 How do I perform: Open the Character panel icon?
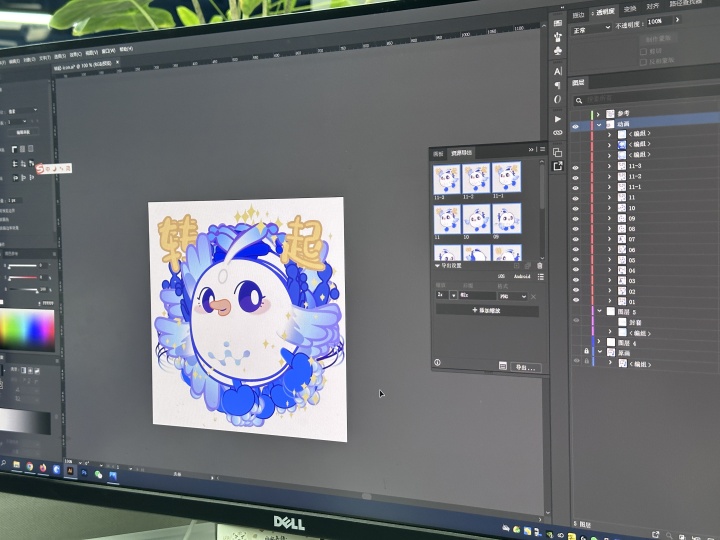557,71
